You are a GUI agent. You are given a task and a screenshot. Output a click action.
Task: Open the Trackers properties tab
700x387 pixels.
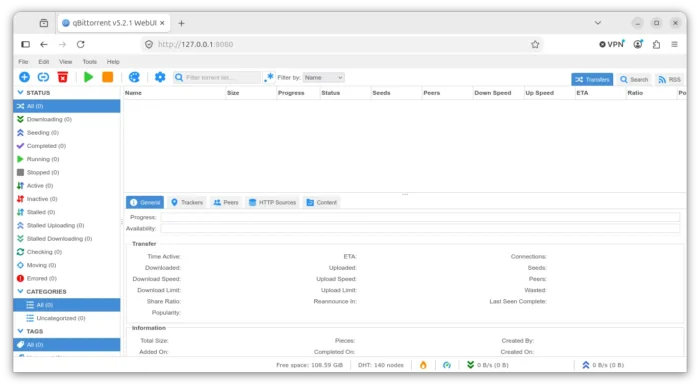[187, 202]
